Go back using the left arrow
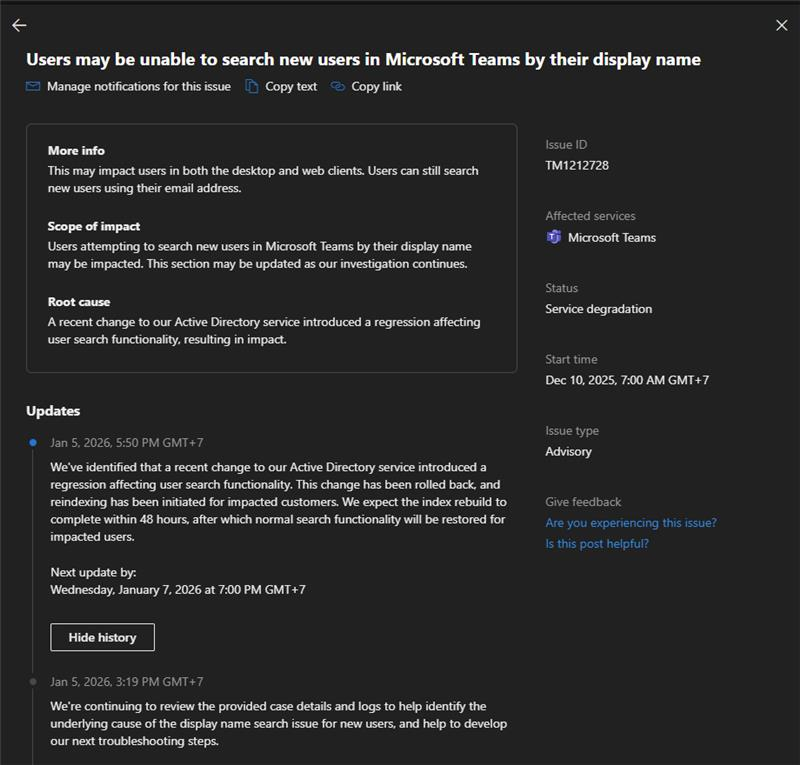Image resolution: width=800 pixels, height=765 pixels. (x=19, y=25)
